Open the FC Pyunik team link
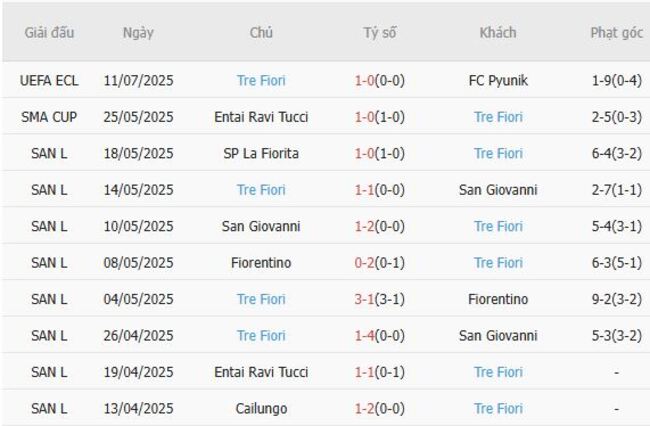This screenshot has height=426, width=650. click(497, 81)
